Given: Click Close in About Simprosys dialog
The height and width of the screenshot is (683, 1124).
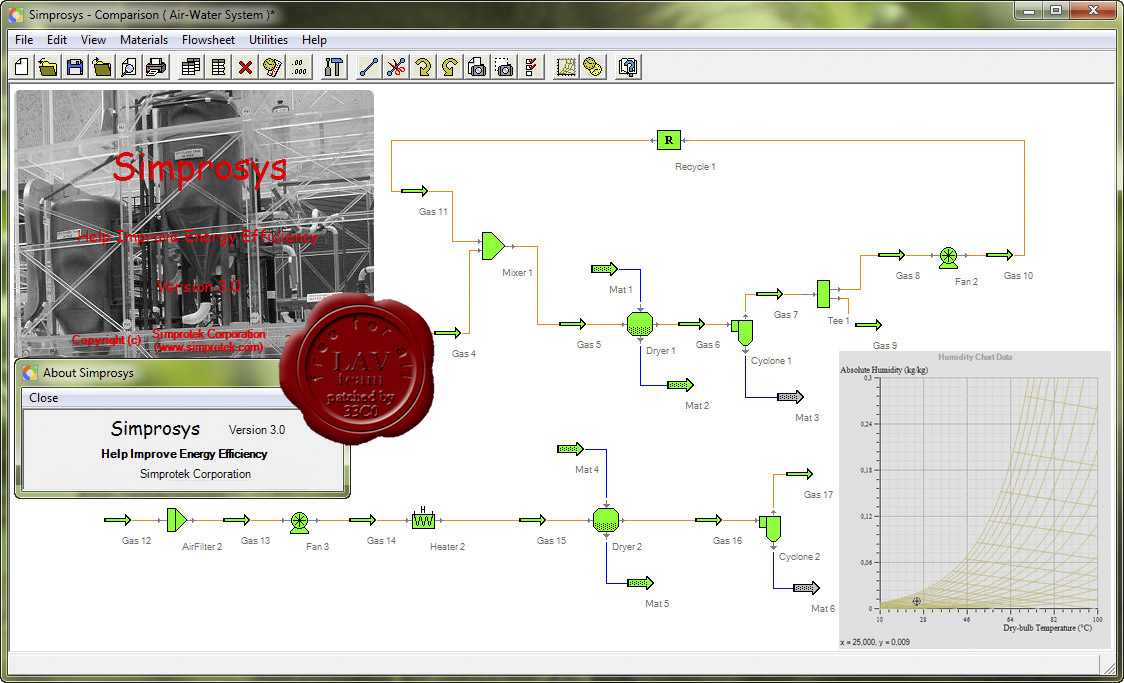Looking at the screenshot, I should click(x=44, y=398).
